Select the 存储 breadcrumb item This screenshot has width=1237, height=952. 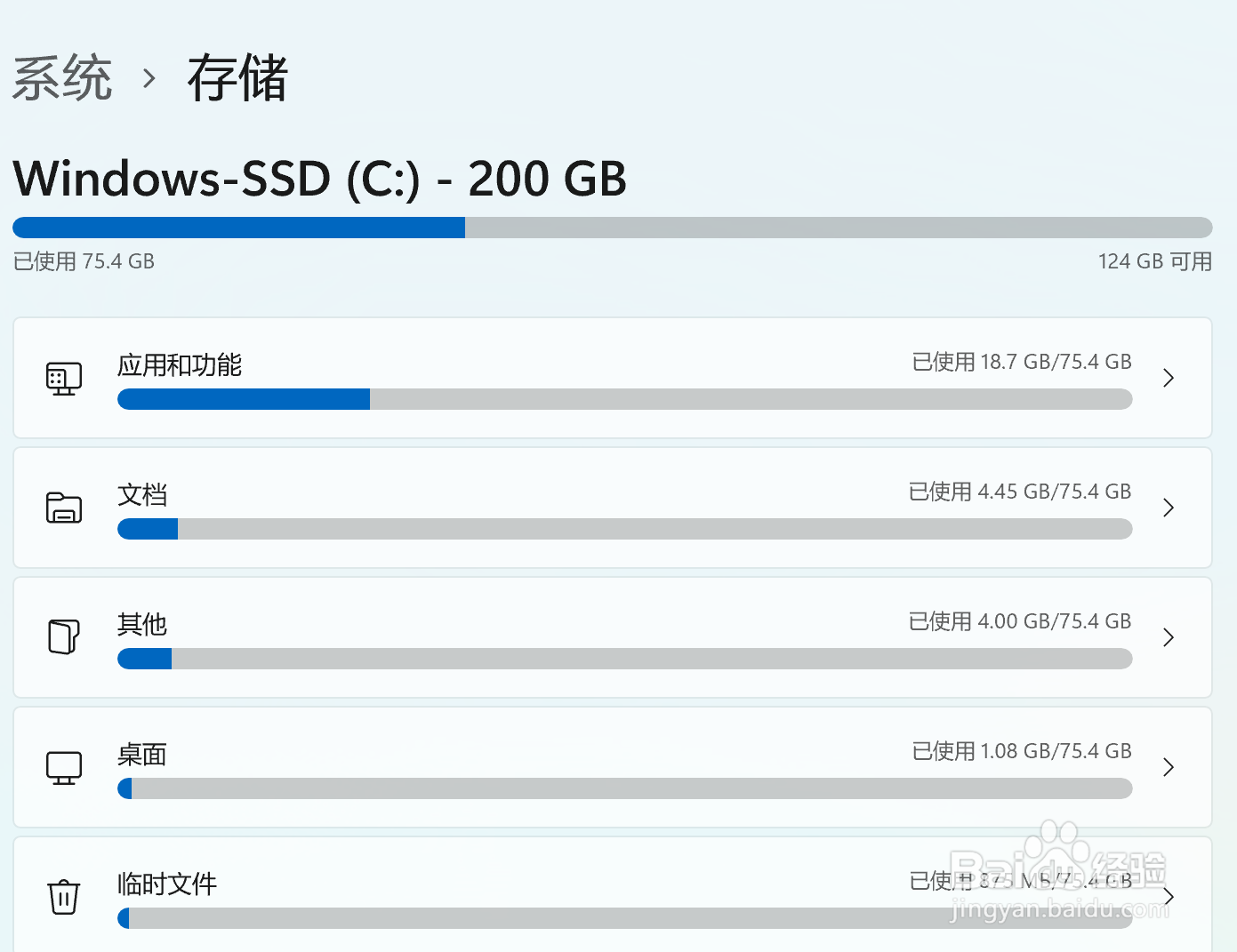[x=237, y=78]
